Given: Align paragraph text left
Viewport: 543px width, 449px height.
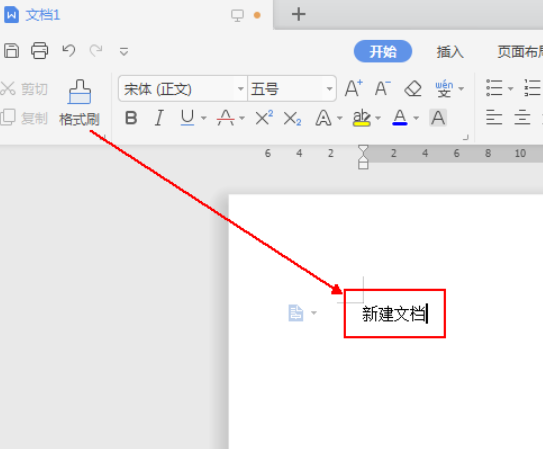Looking at the screenshot, I should (494, 117).
